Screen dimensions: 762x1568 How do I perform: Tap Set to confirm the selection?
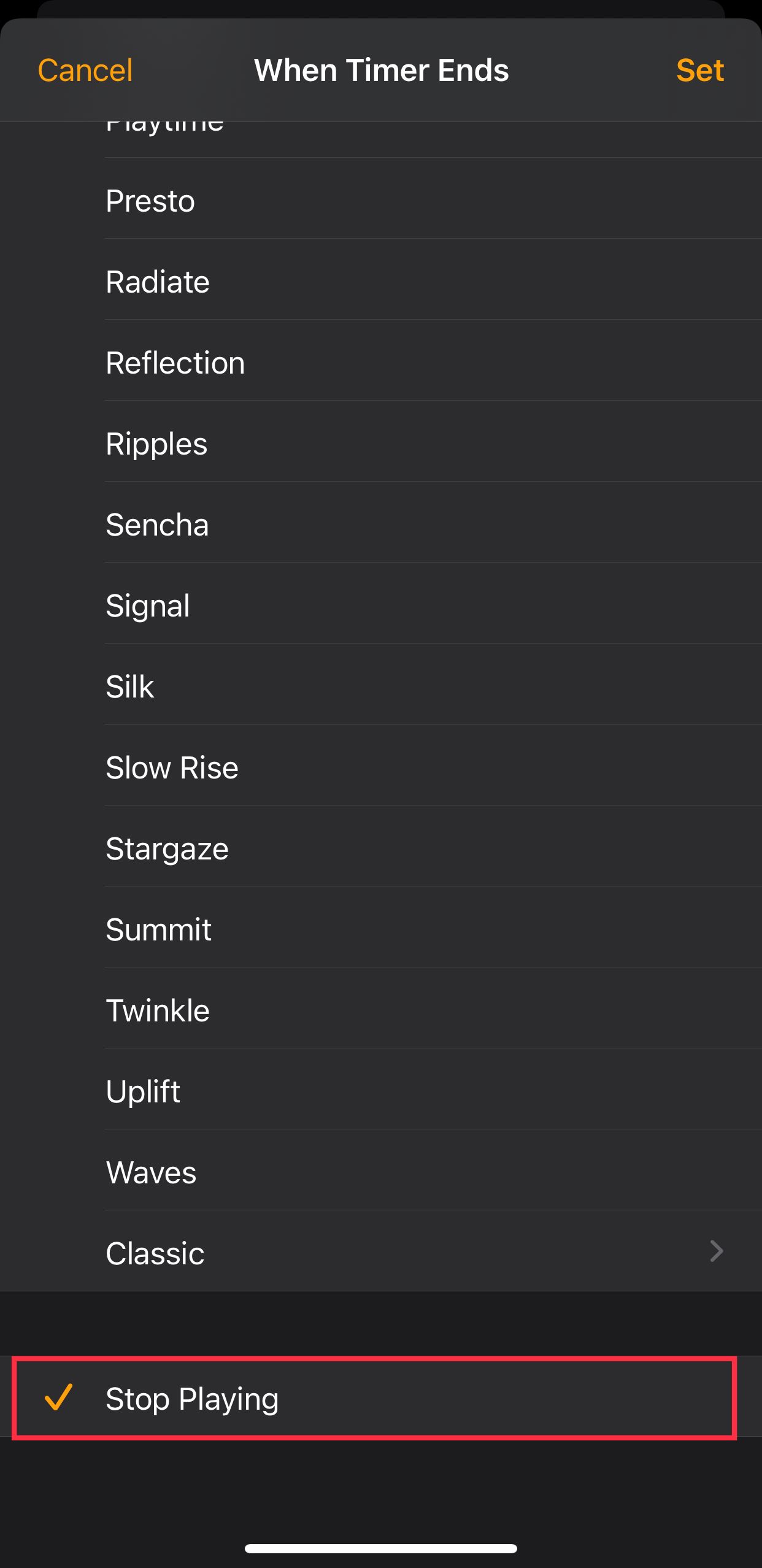pyautogui.click(x=701, y=69)
